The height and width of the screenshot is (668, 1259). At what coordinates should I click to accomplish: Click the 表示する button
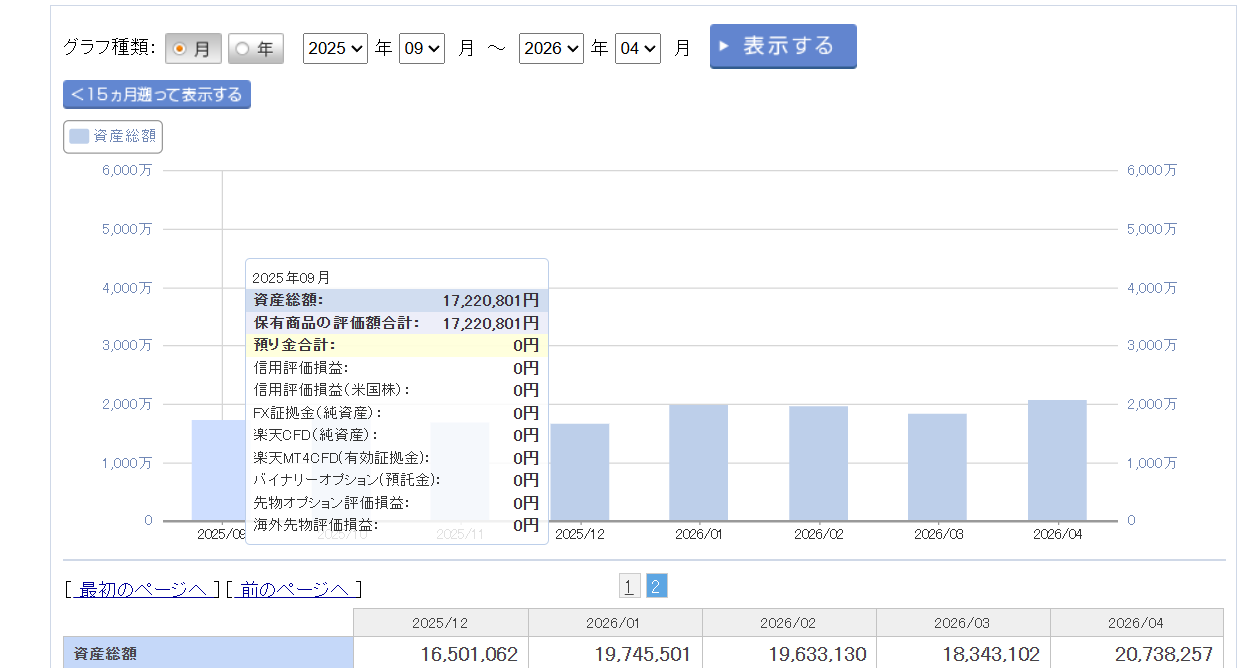coord(783,47)
